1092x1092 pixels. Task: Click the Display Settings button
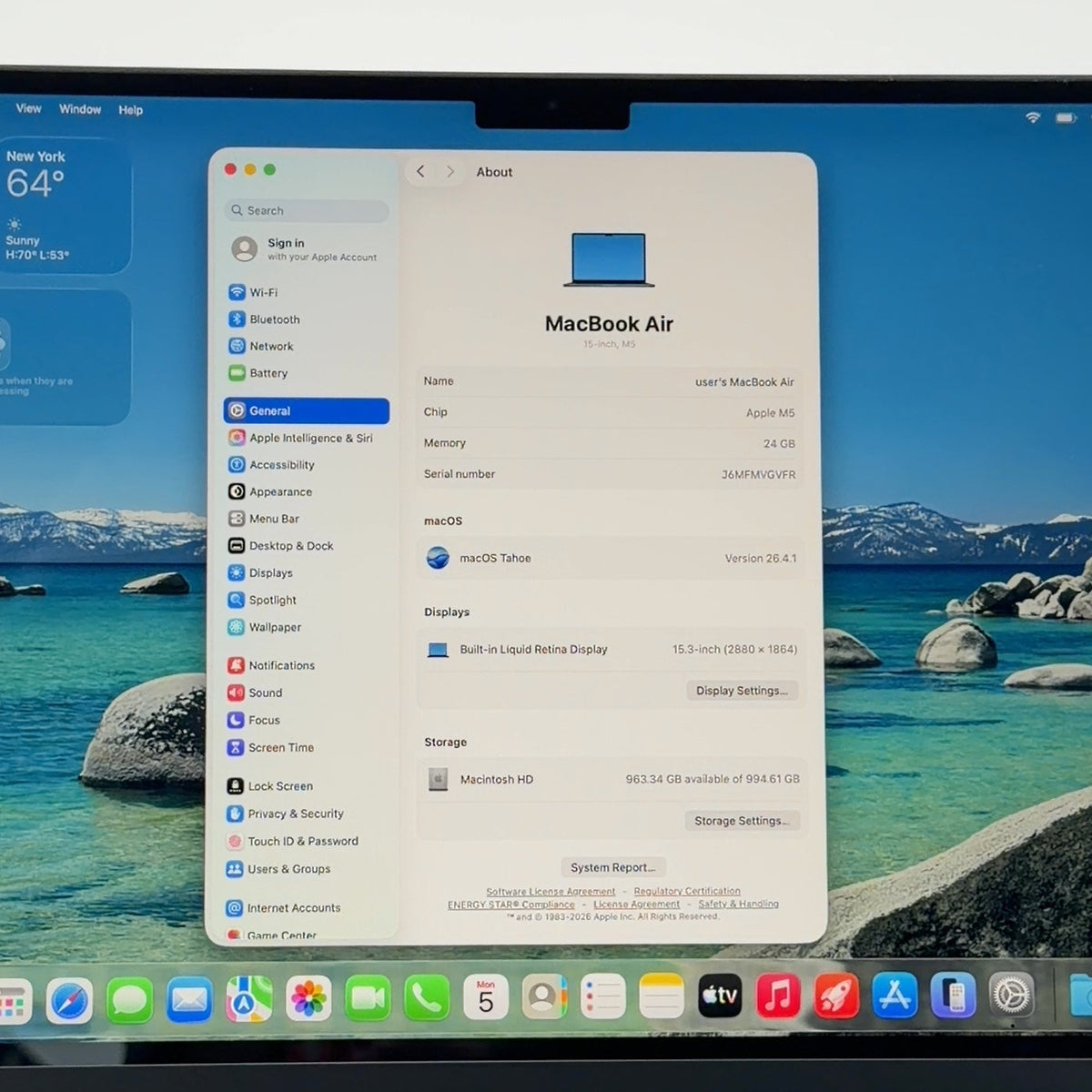[742, 691]
